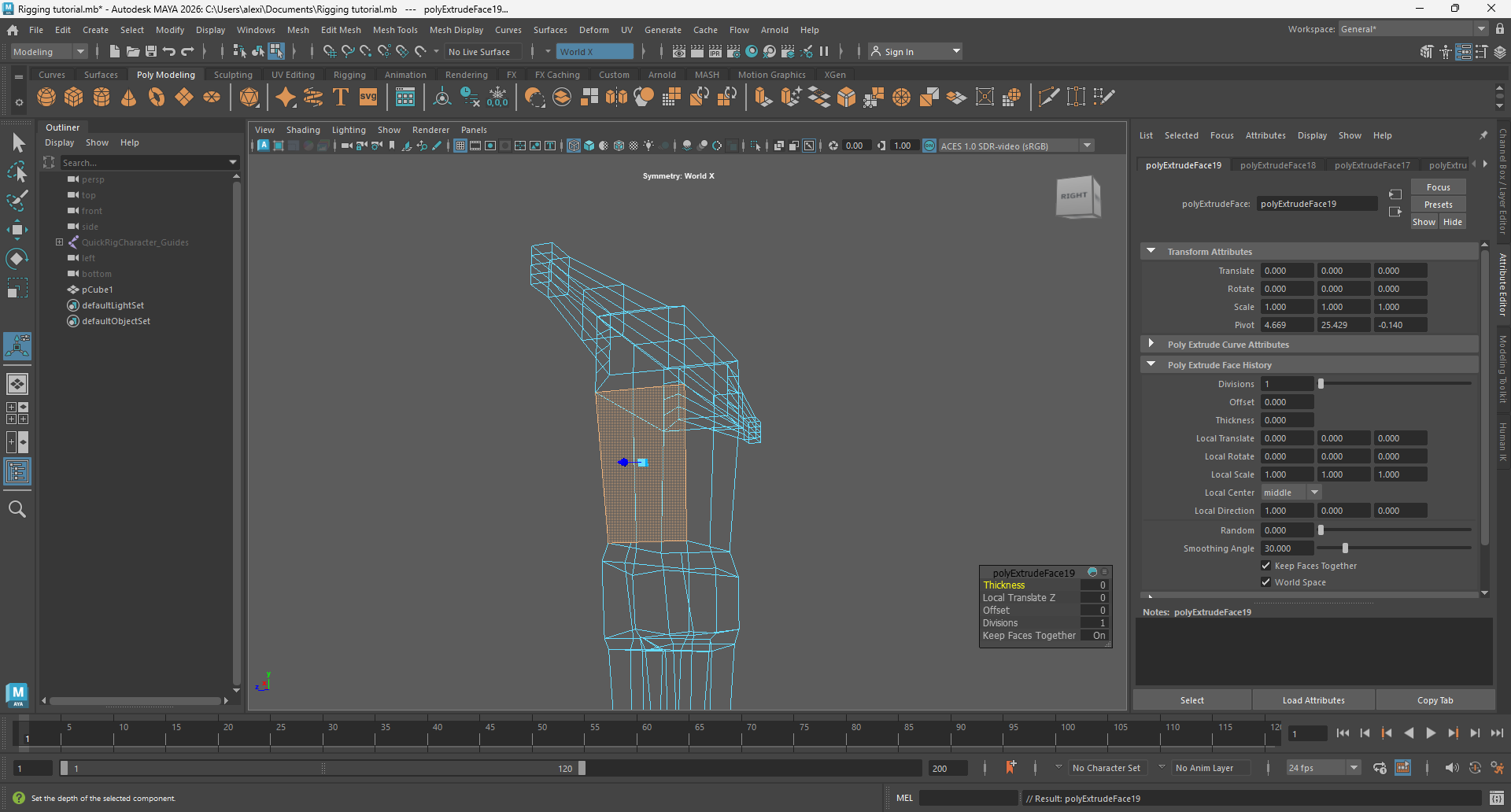Create a polygon torus from the shelf
Screen dimensions: 1511x812
click(x=157, y=97)
